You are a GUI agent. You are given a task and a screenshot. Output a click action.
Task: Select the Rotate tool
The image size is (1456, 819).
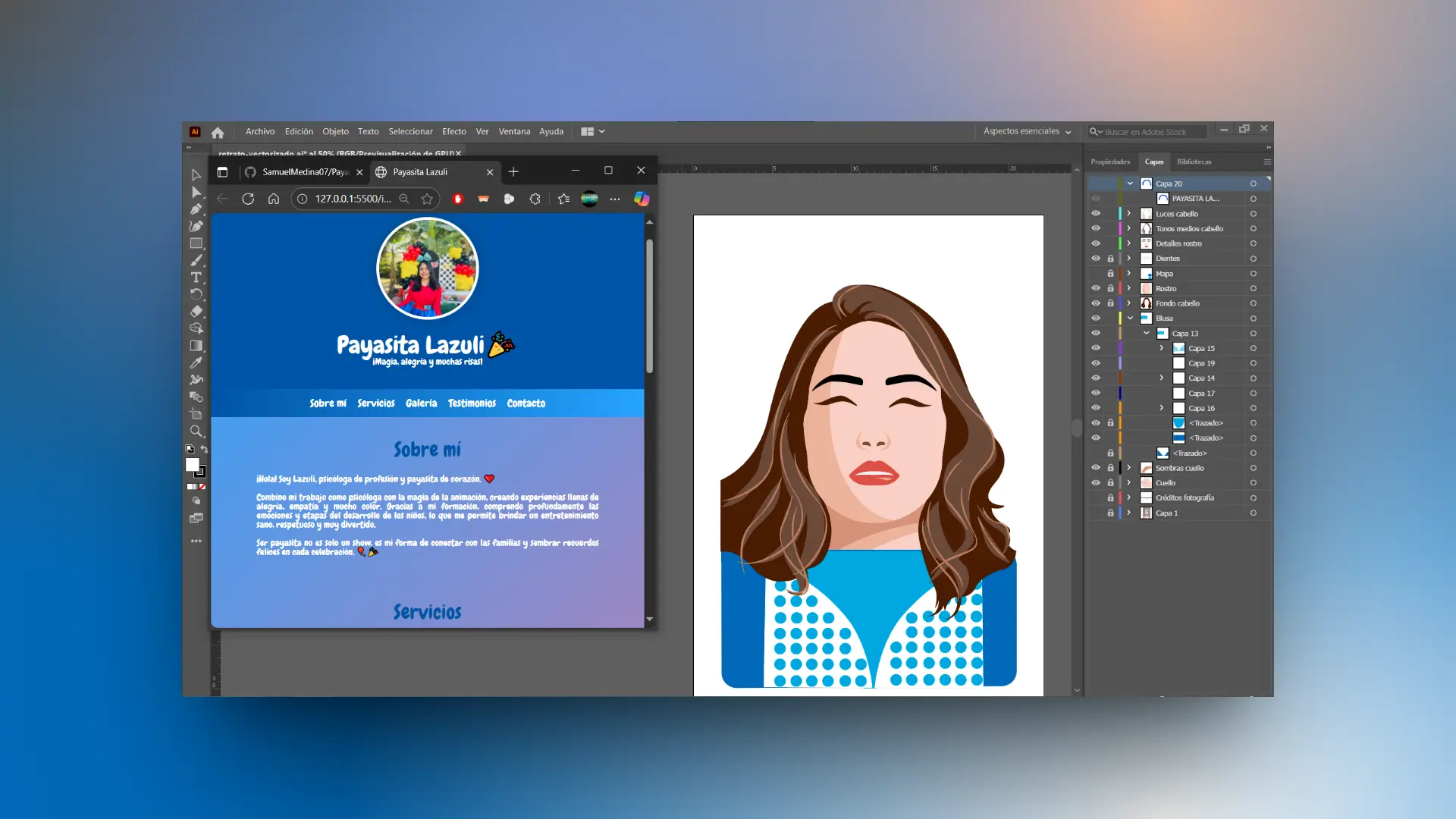click(196, 293)
